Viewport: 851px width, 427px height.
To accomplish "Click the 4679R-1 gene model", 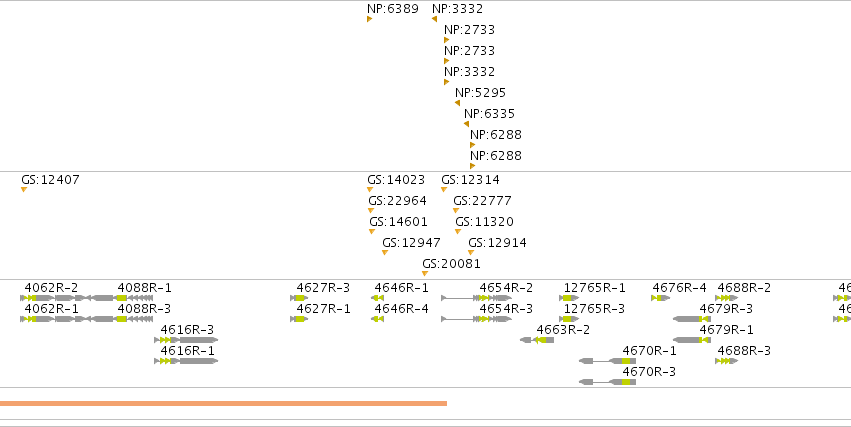I will pos(692,340).
